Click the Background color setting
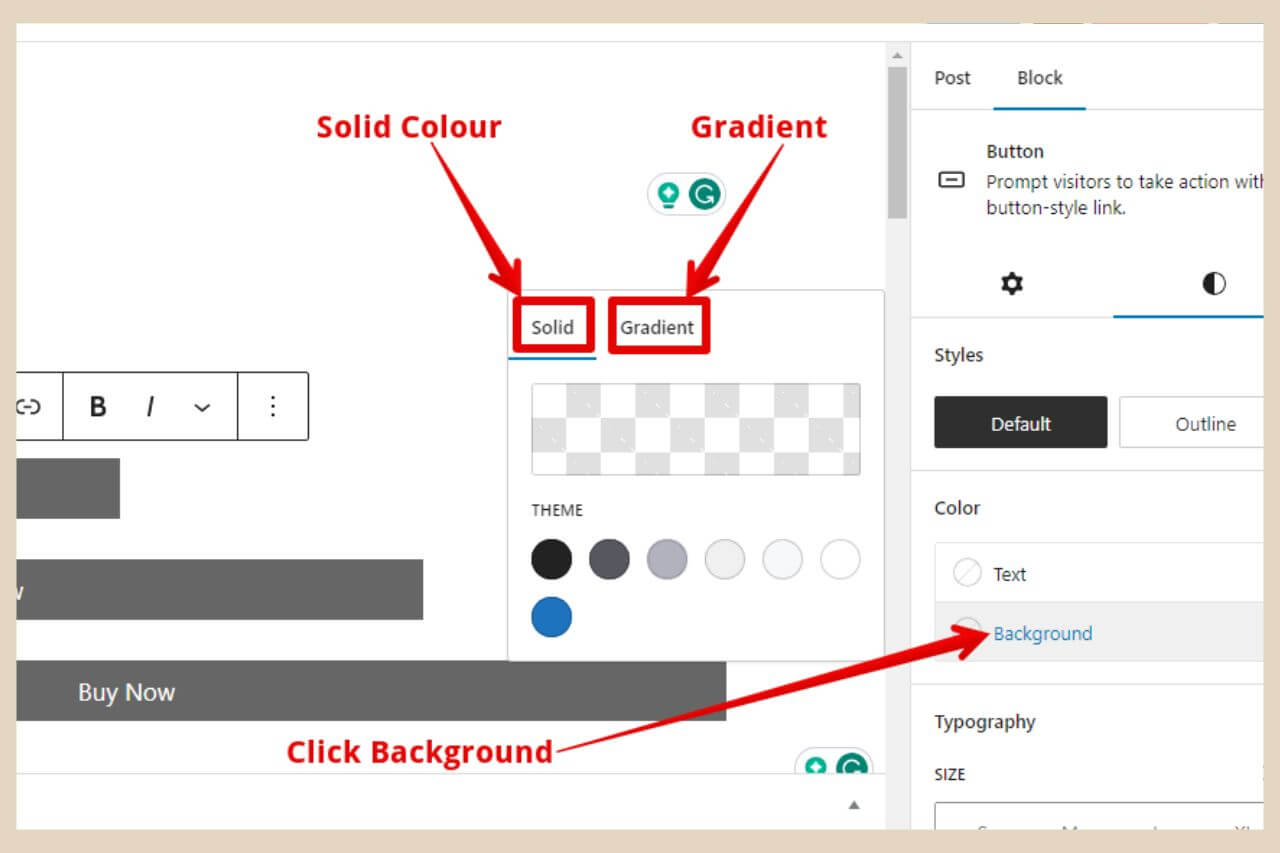Viewport: 1280px width, 853px height. pos(1042,633)
